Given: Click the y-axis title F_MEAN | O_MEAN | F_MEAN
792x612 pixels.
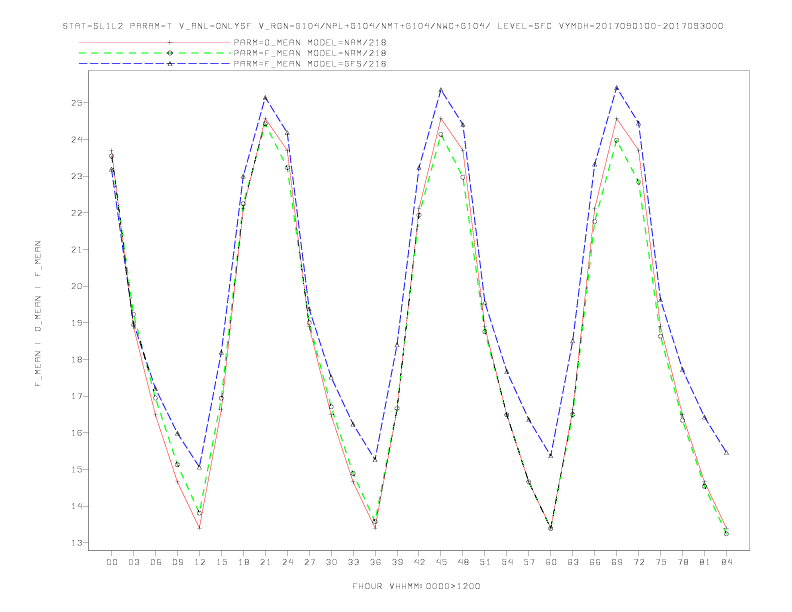Looking at the screenshot, I should point(38,314).
